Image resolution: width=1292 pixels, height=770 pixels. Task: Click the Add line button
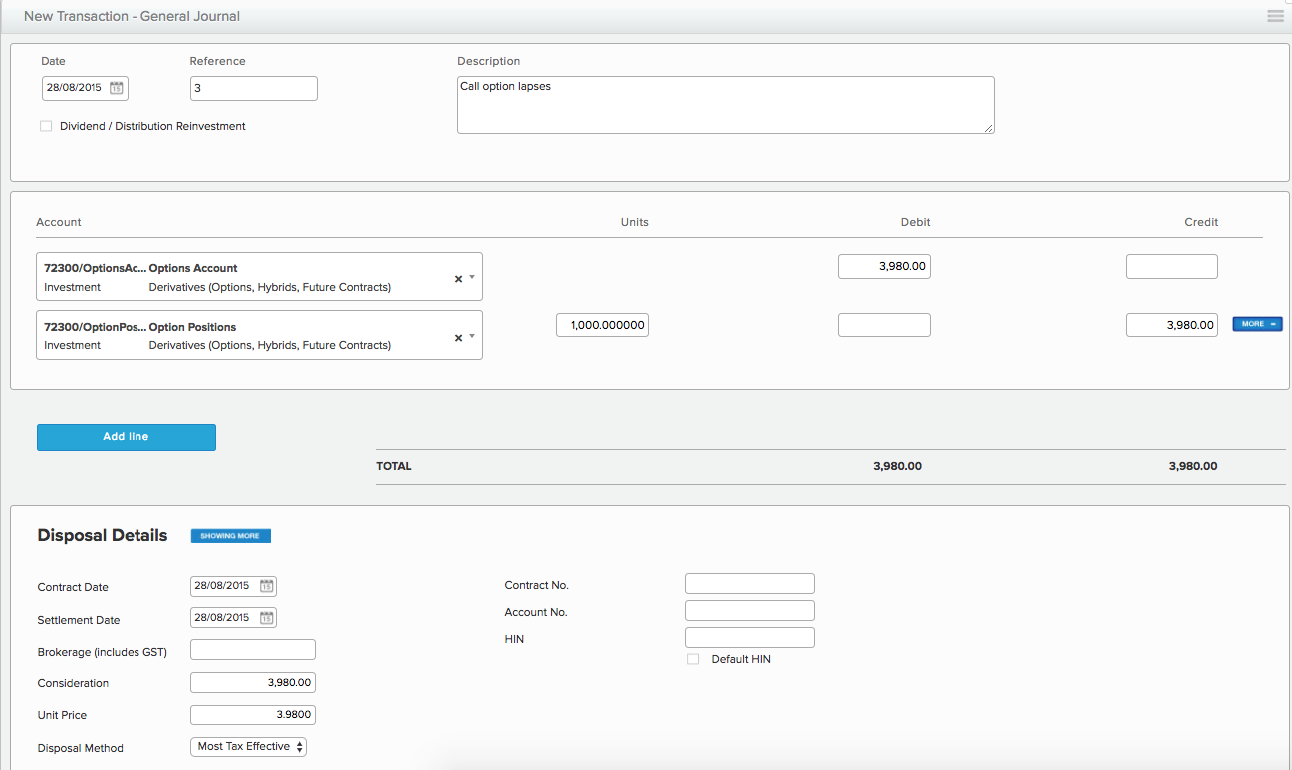pos(126,437)
